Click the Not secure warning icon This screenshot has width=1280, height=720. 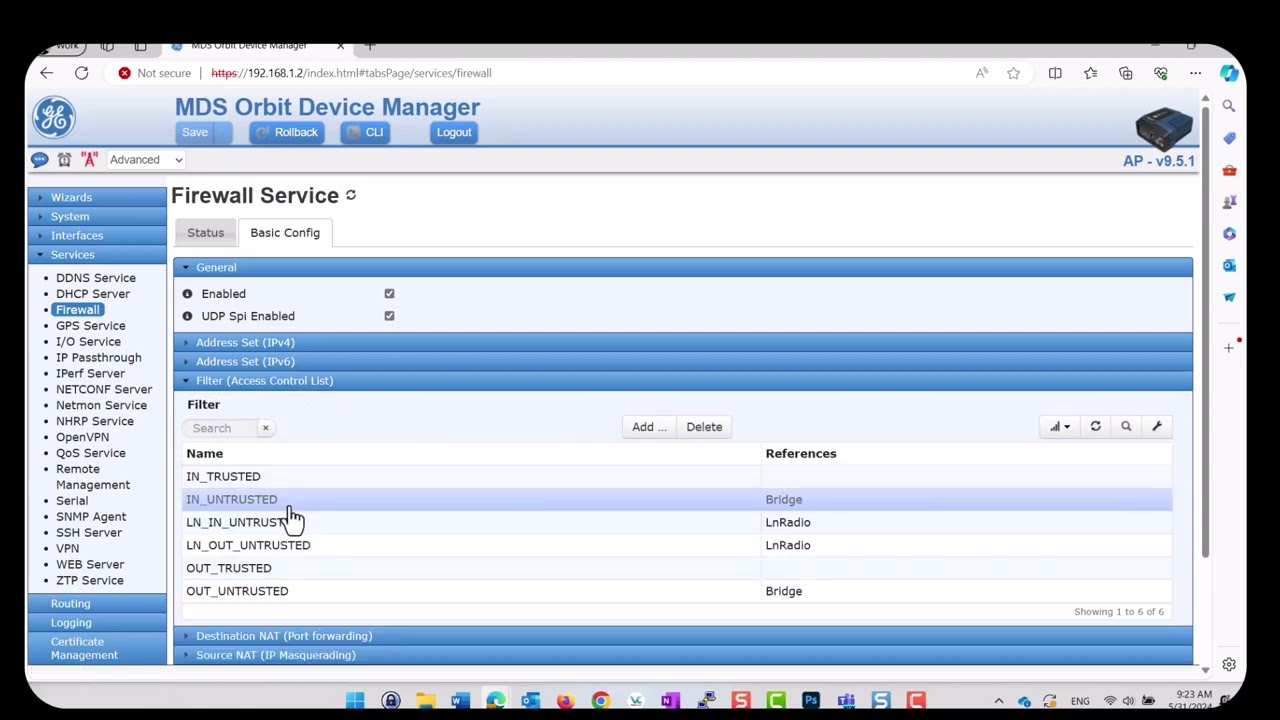coord(124,73)
